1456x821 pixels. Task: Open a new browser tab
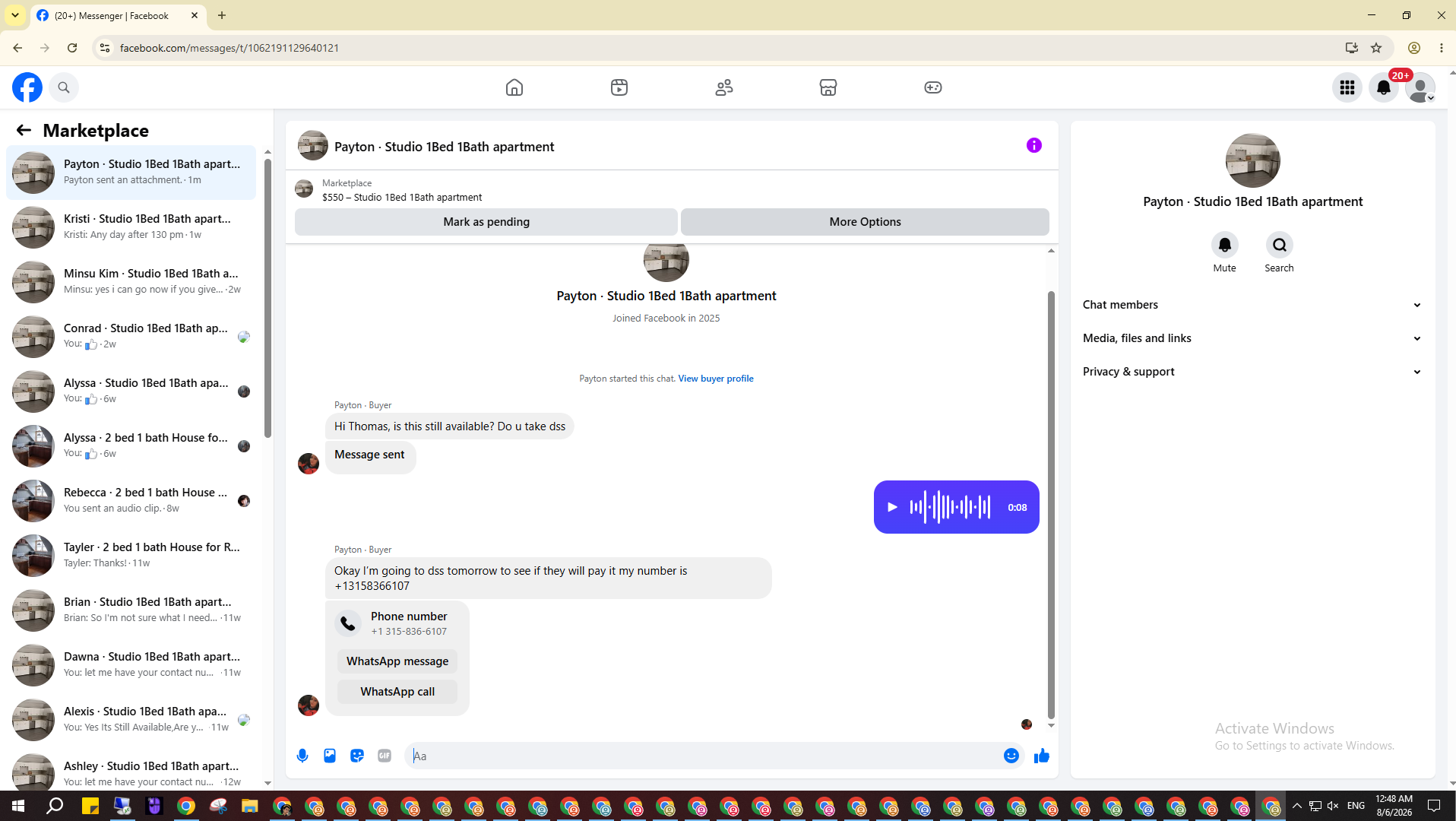(222, 15)
